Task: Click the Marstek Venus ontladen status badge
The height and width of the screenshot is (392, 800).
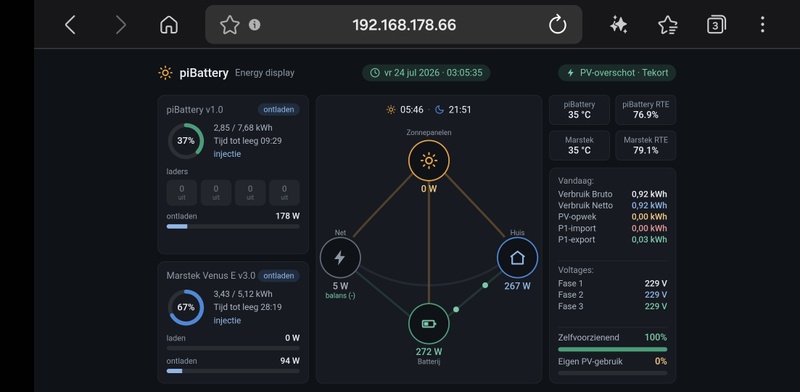Action: tap(279, 276)
